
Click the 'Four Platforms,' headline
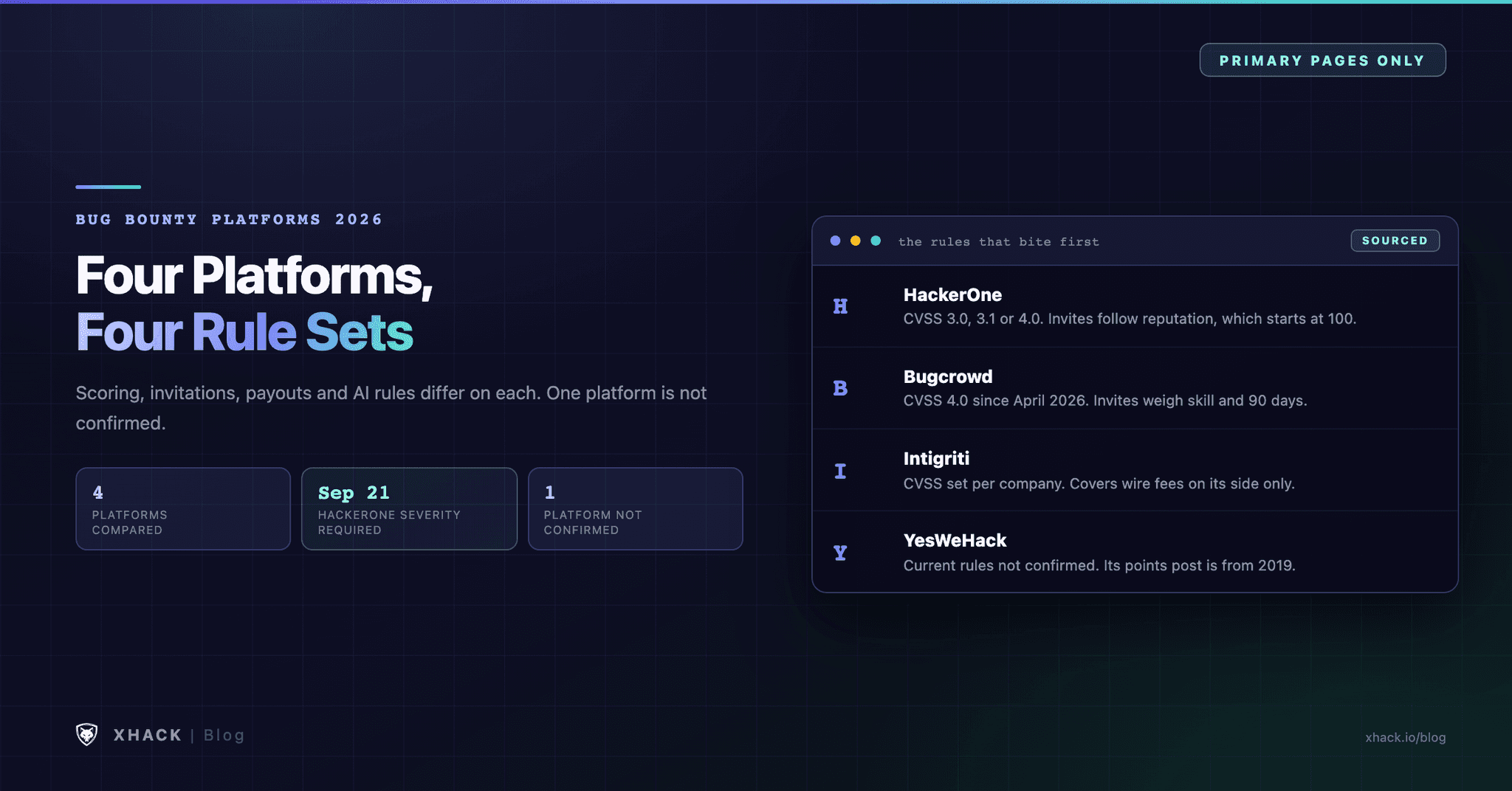tap(254, 276)
